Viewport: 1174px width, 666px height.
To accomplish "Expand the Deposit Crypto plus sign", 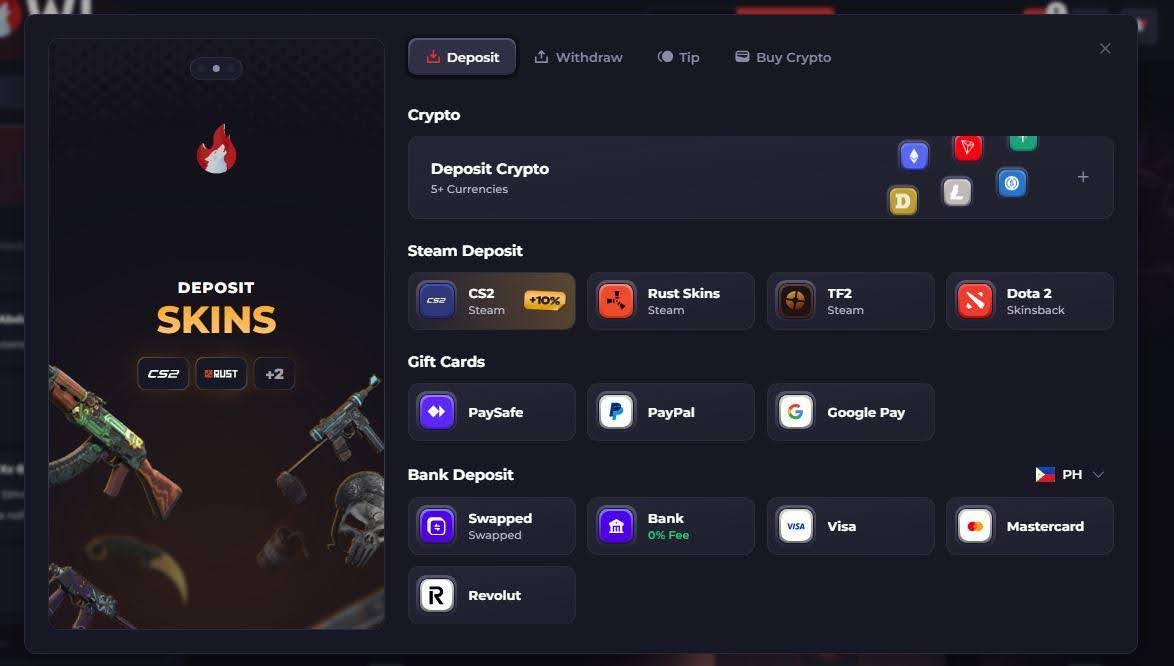I will [1083, 177].
